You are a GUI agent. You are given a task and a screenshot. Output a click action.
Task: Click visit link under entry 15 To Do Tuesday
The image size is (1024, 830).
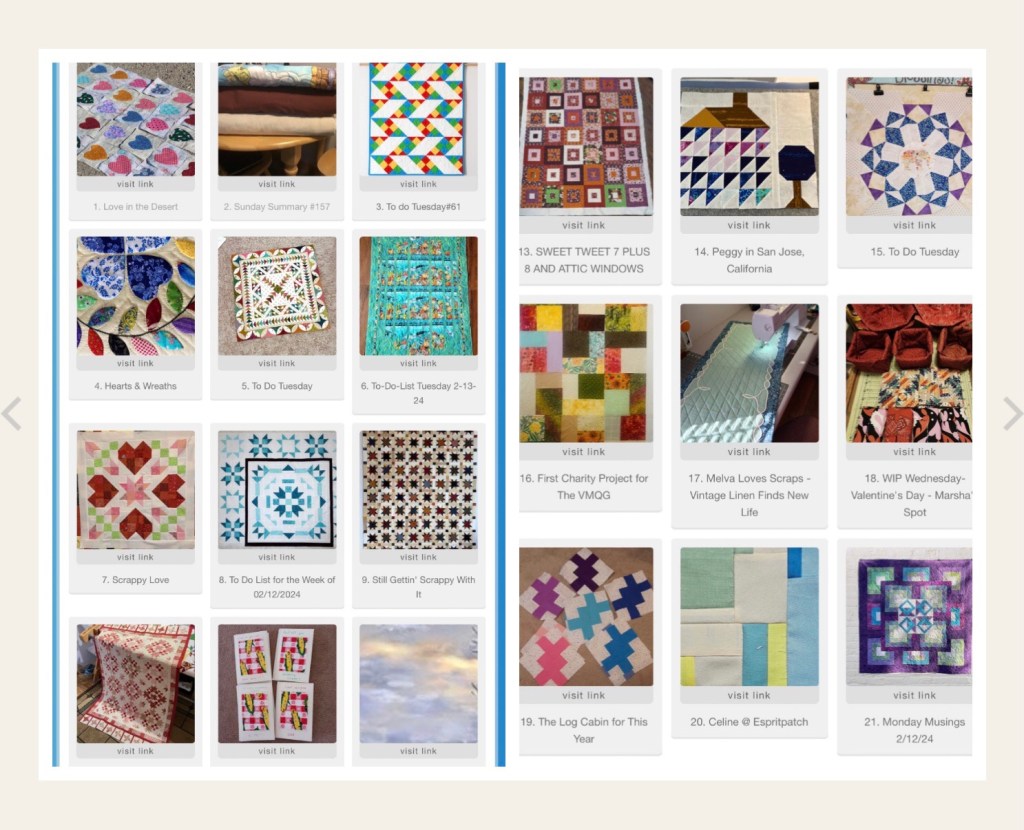point(914,225)
